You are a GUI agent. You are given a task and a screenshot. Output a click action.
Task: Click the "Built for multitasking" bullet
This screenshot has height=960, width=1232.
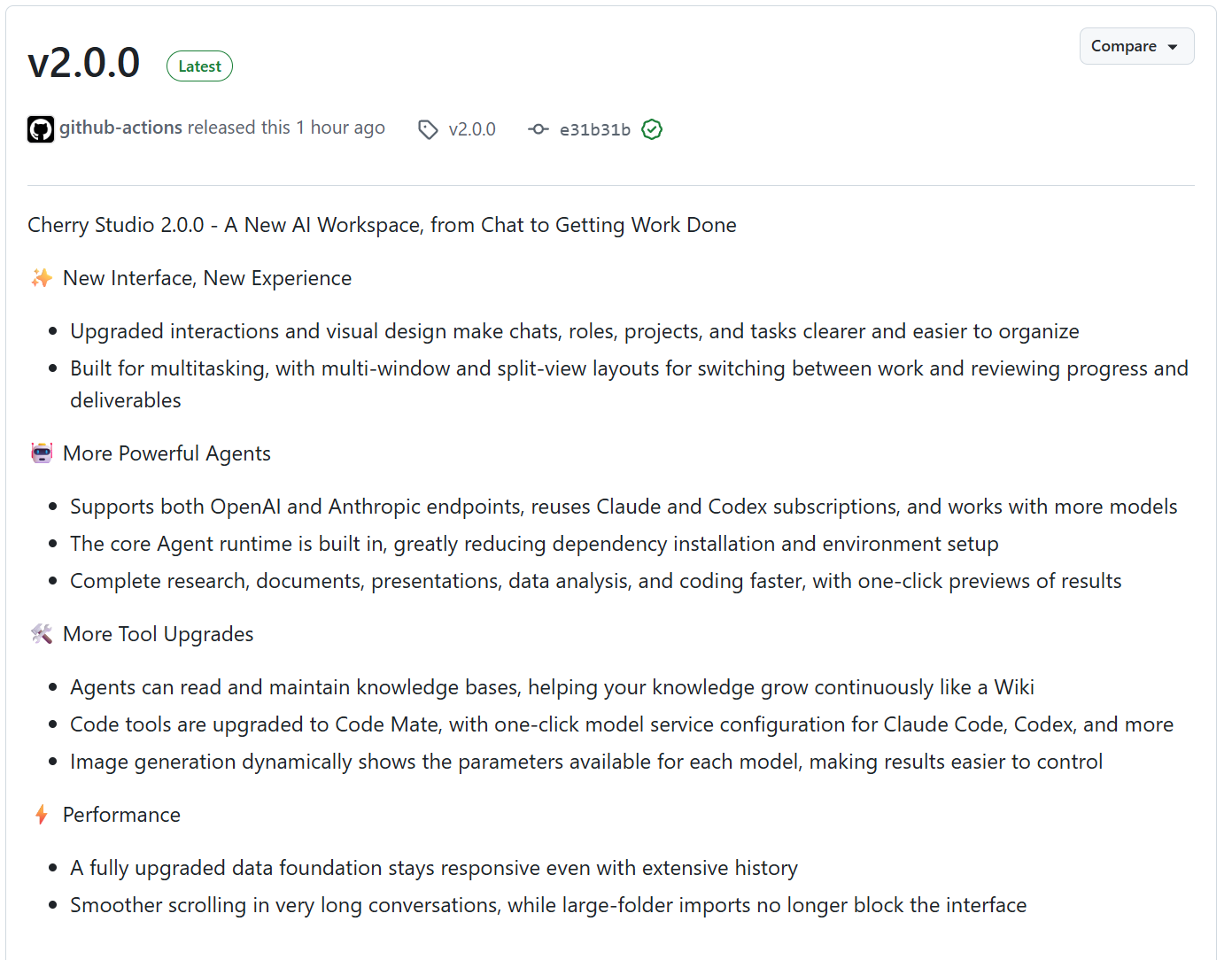pos(629,384)
